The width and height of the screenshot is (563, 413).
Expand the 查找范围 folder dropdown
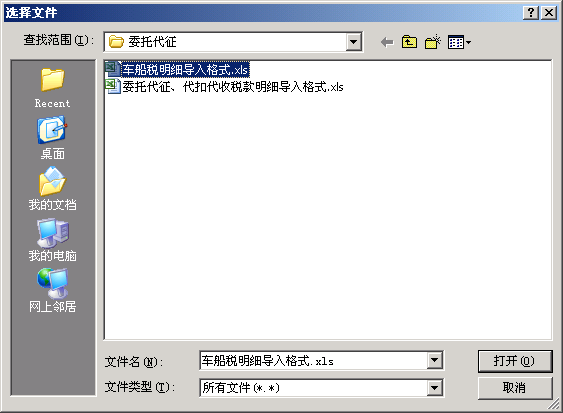[354, 42]
